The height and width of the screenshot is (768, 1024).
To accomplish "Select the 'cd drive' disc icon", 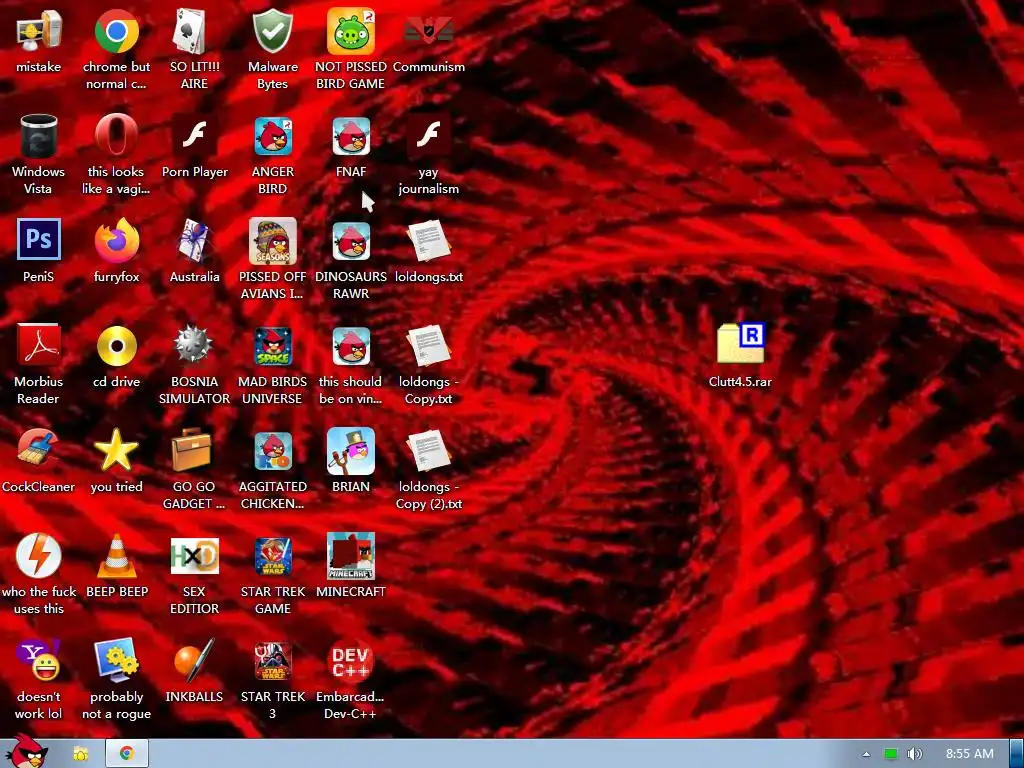I will tap(116, 346).
